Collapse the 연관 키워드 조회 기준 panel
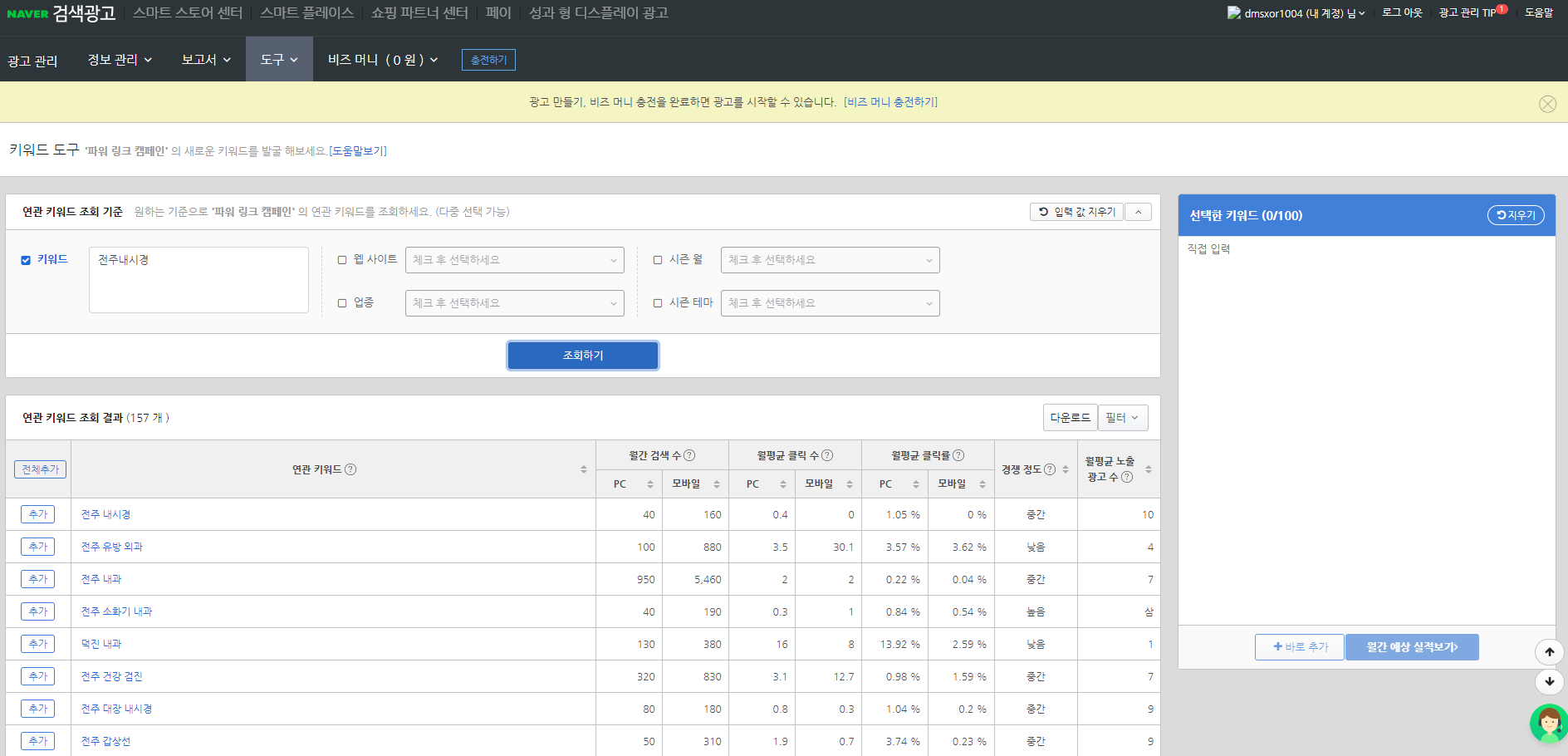This screenshot has height=756, width=1568. pyautogui.click(x=1138, y=212)
